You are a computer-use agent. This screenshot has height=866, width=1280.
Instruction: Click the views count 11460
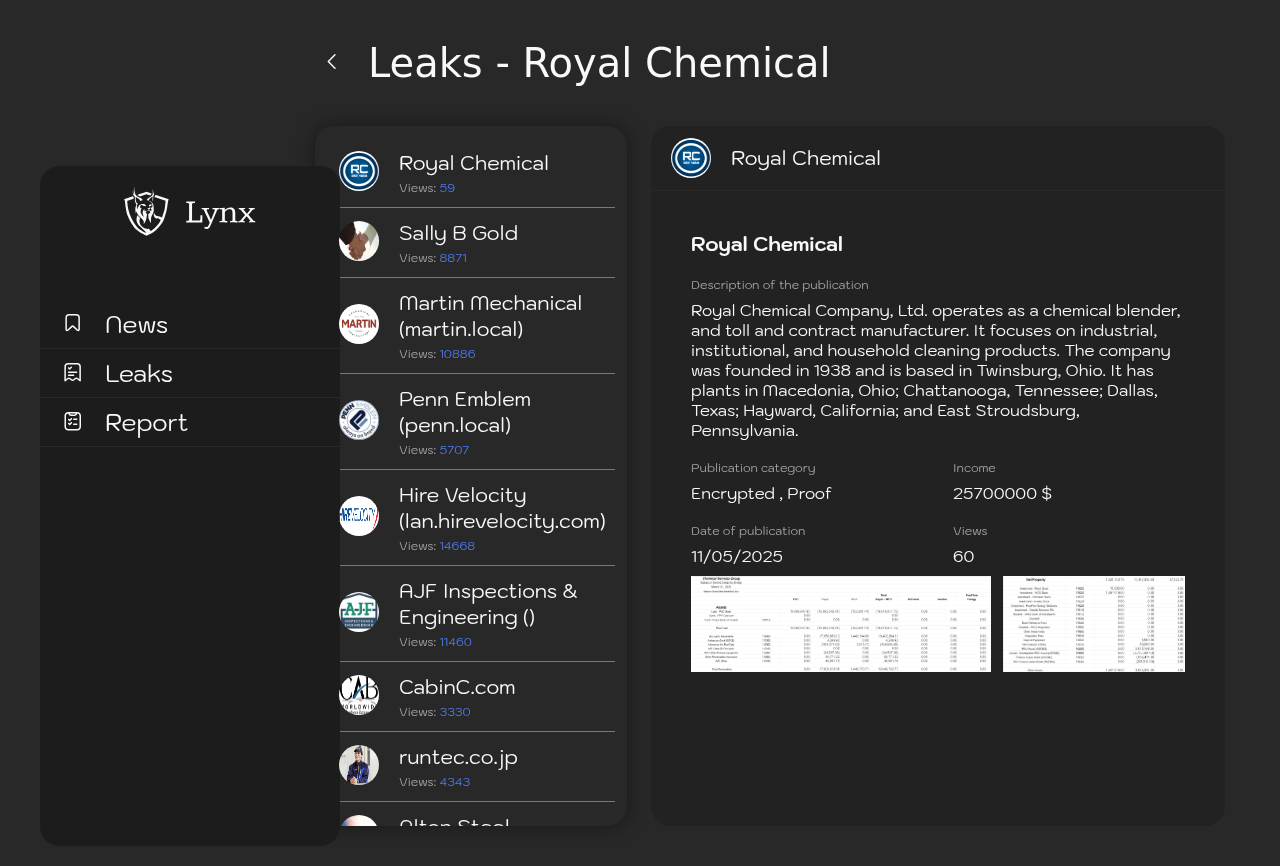[x=456, y=642]
